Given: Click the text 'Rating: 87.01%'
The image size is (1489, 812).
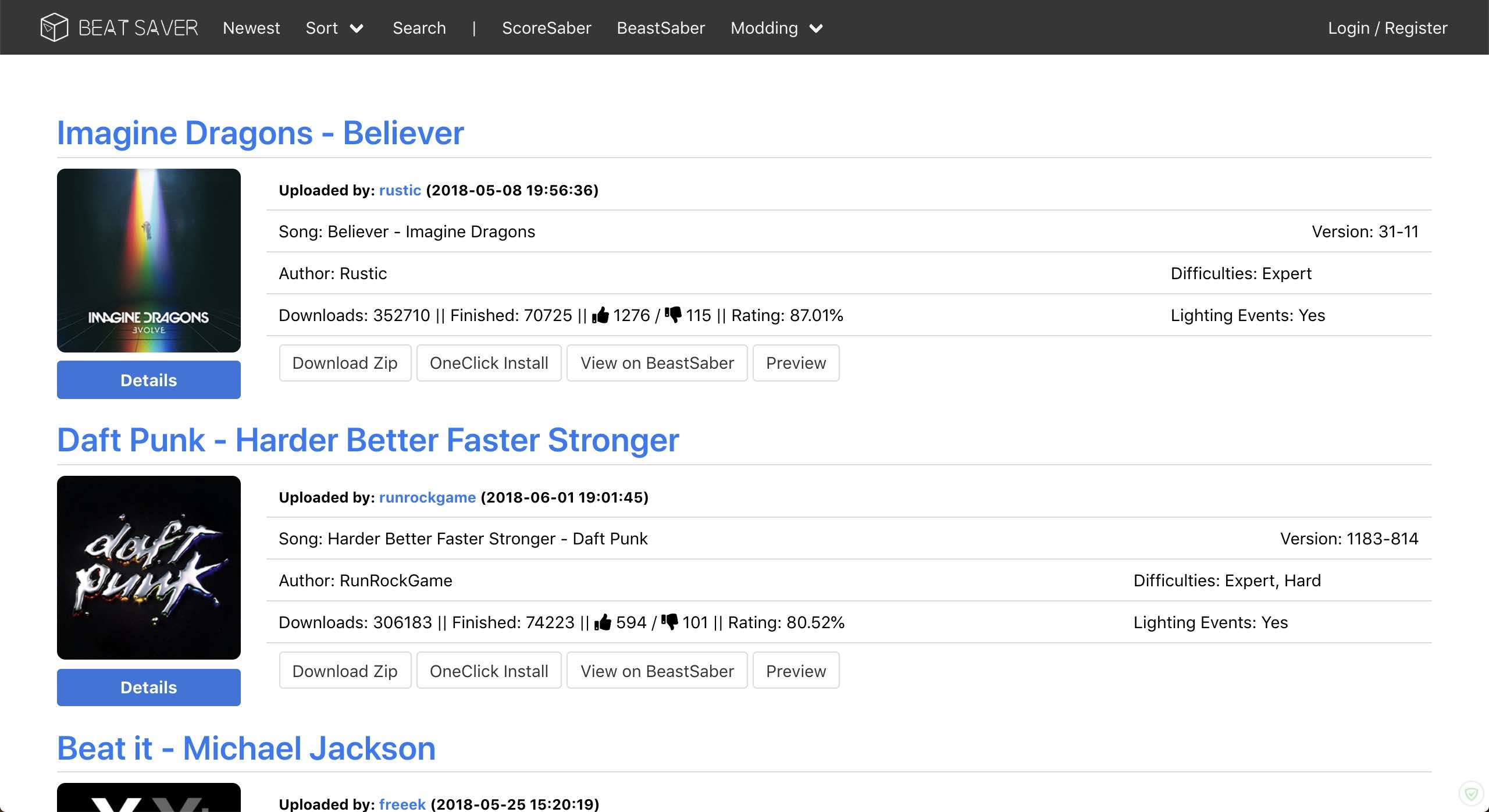Looking at the screenshot, I should [787, 315].
